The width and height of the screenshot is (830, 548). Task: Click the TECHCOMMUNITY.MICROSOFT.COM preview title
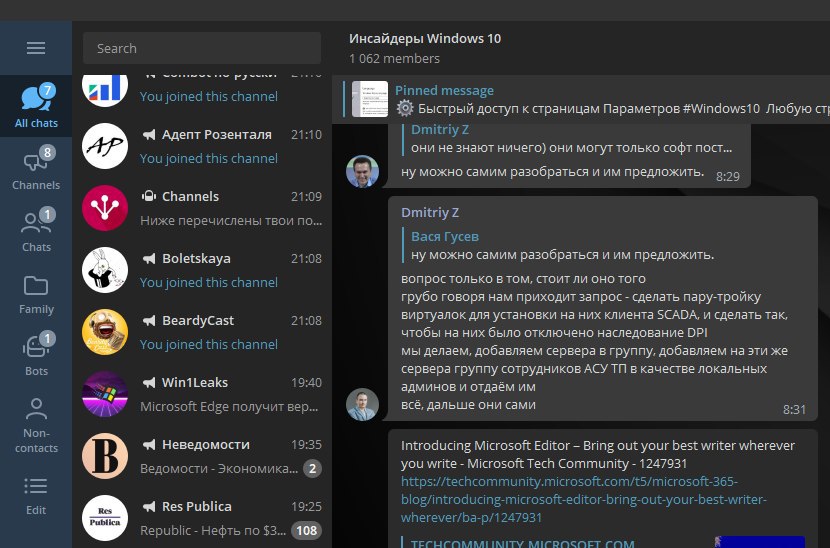tap(522, 543)
